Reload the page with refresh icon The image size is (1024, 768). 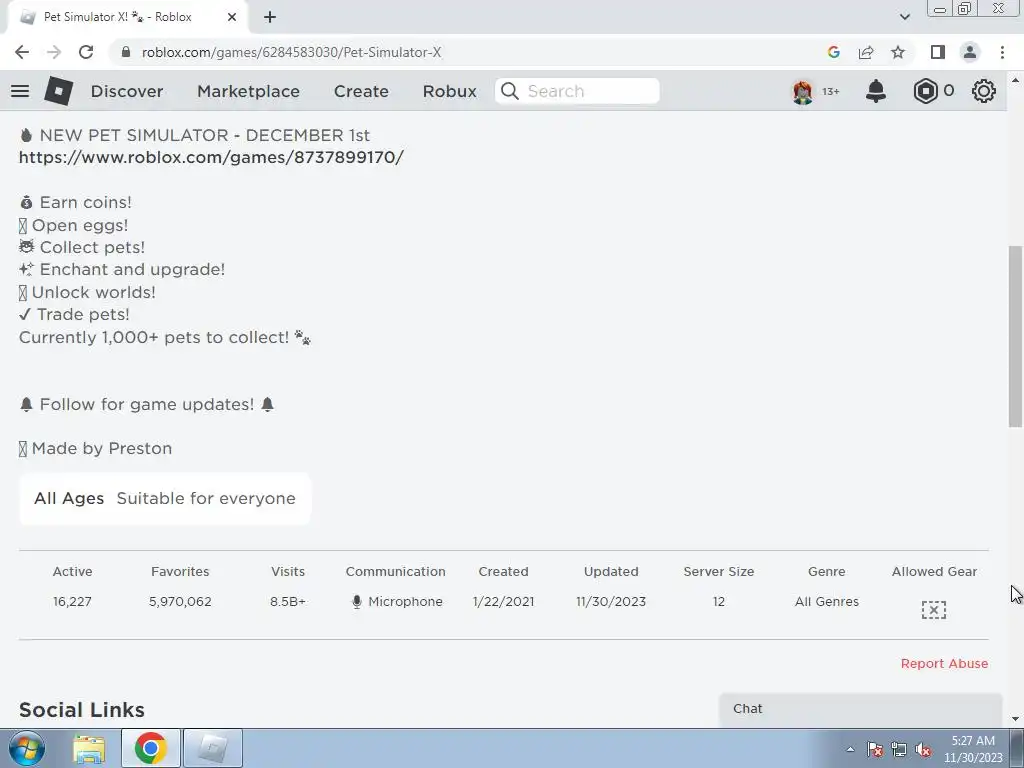pos(86,52)
